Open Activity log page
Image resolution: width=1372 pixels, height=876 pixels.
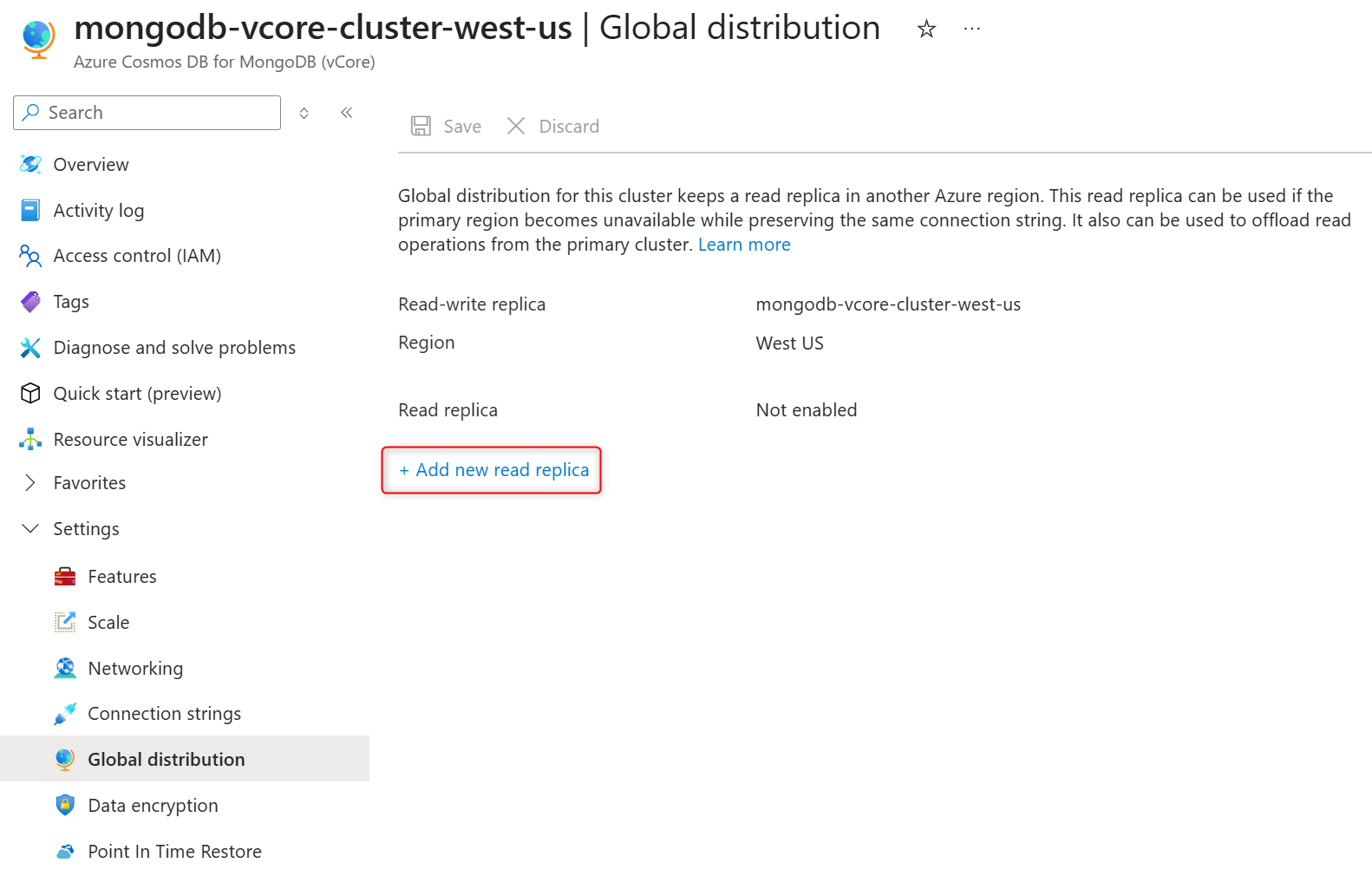click(99, 211)
